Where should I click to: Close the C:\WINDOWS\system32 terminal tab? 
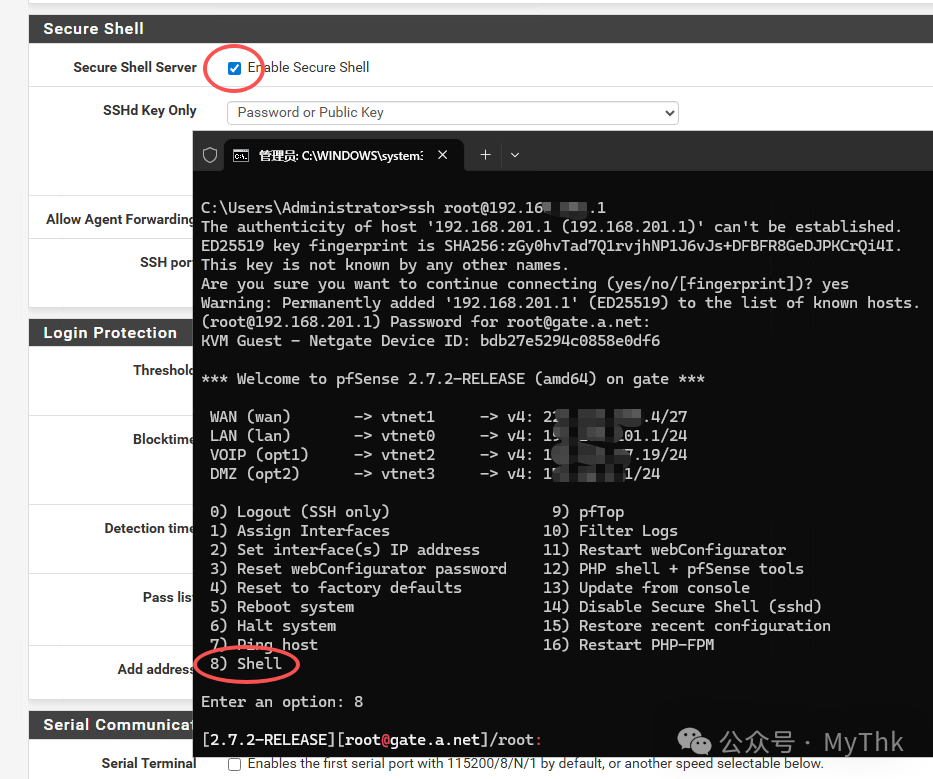[443, 155]
